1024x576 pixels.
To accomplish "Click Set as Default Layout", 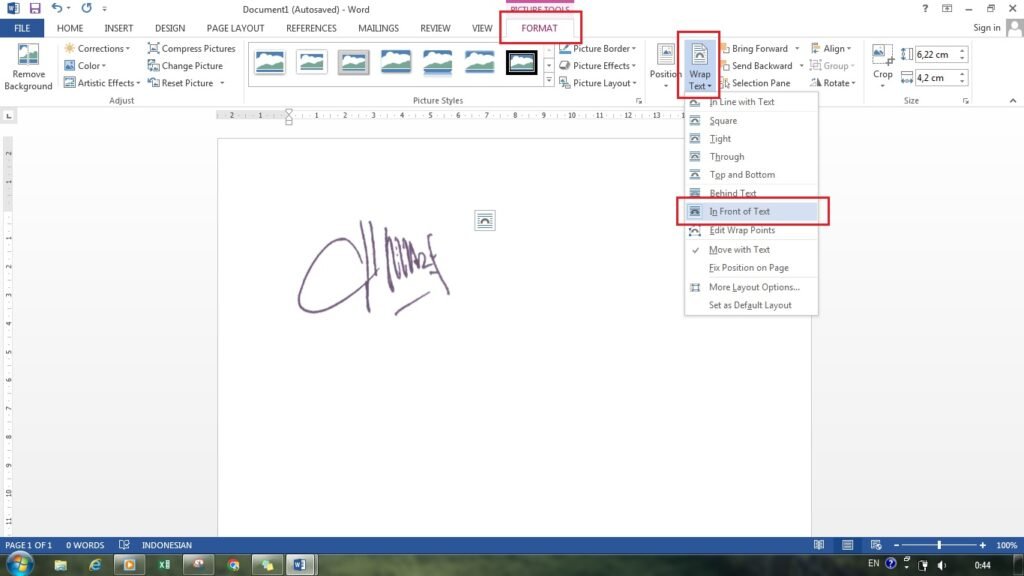I will coord(750,305).
